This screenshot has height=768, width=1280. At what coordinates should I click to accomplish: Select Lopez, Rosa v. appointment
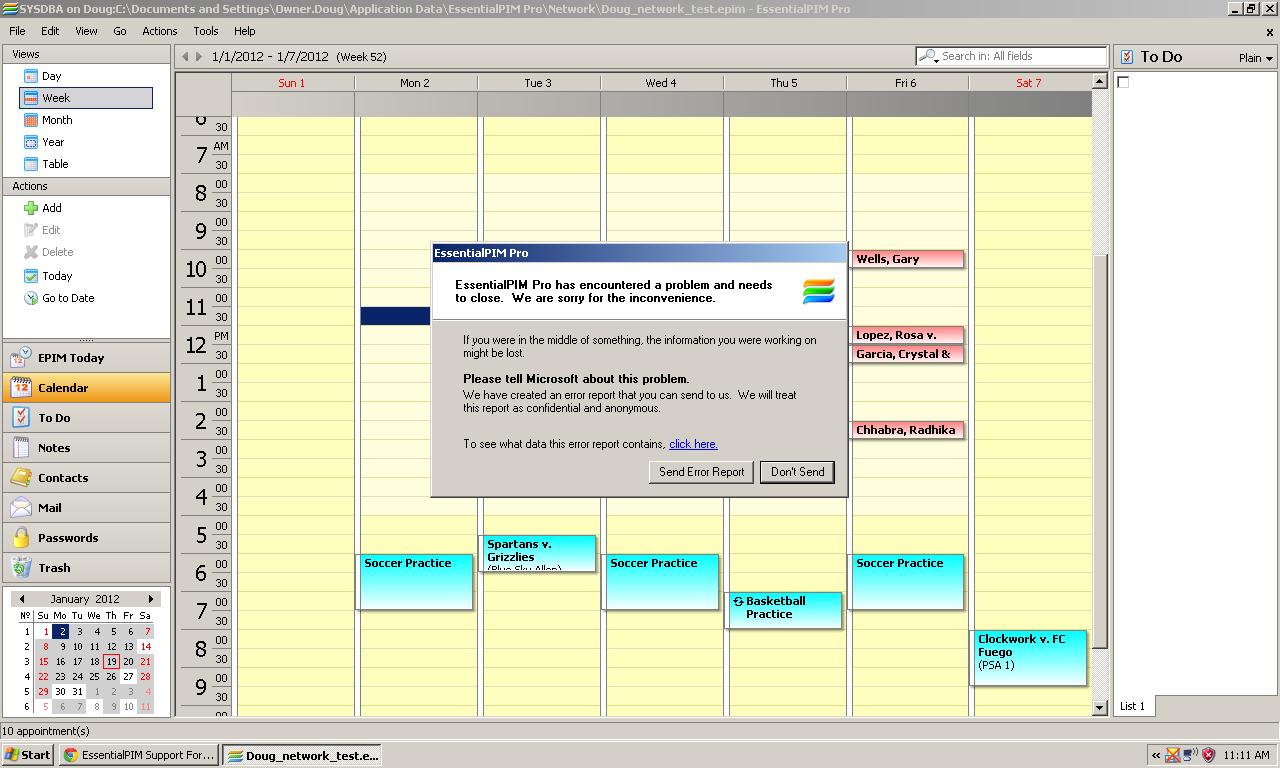(x=907, y=335)
